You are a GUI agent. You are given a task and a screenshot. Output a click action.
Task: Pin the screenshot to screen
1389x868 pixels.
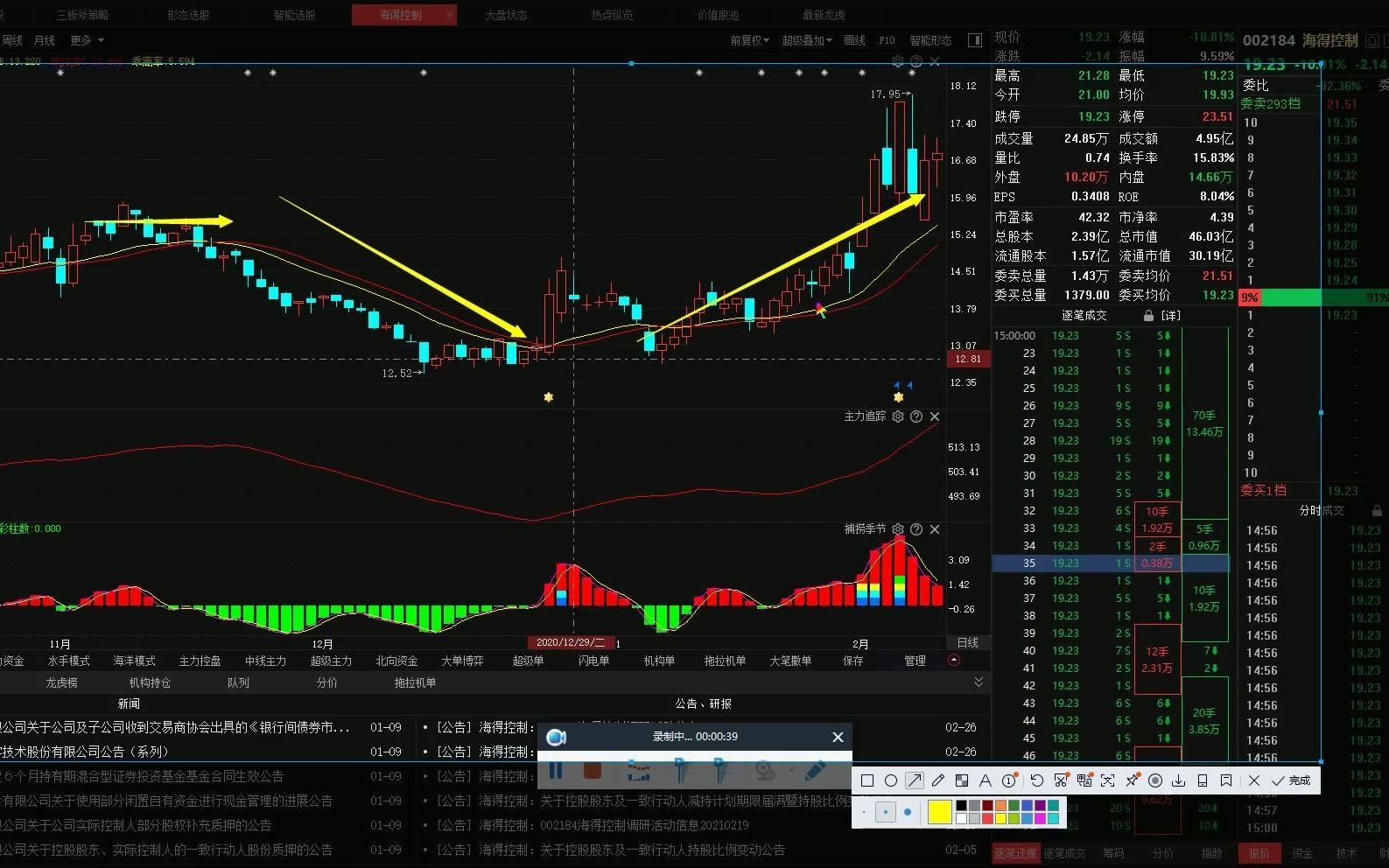[x=1132, y=780]
